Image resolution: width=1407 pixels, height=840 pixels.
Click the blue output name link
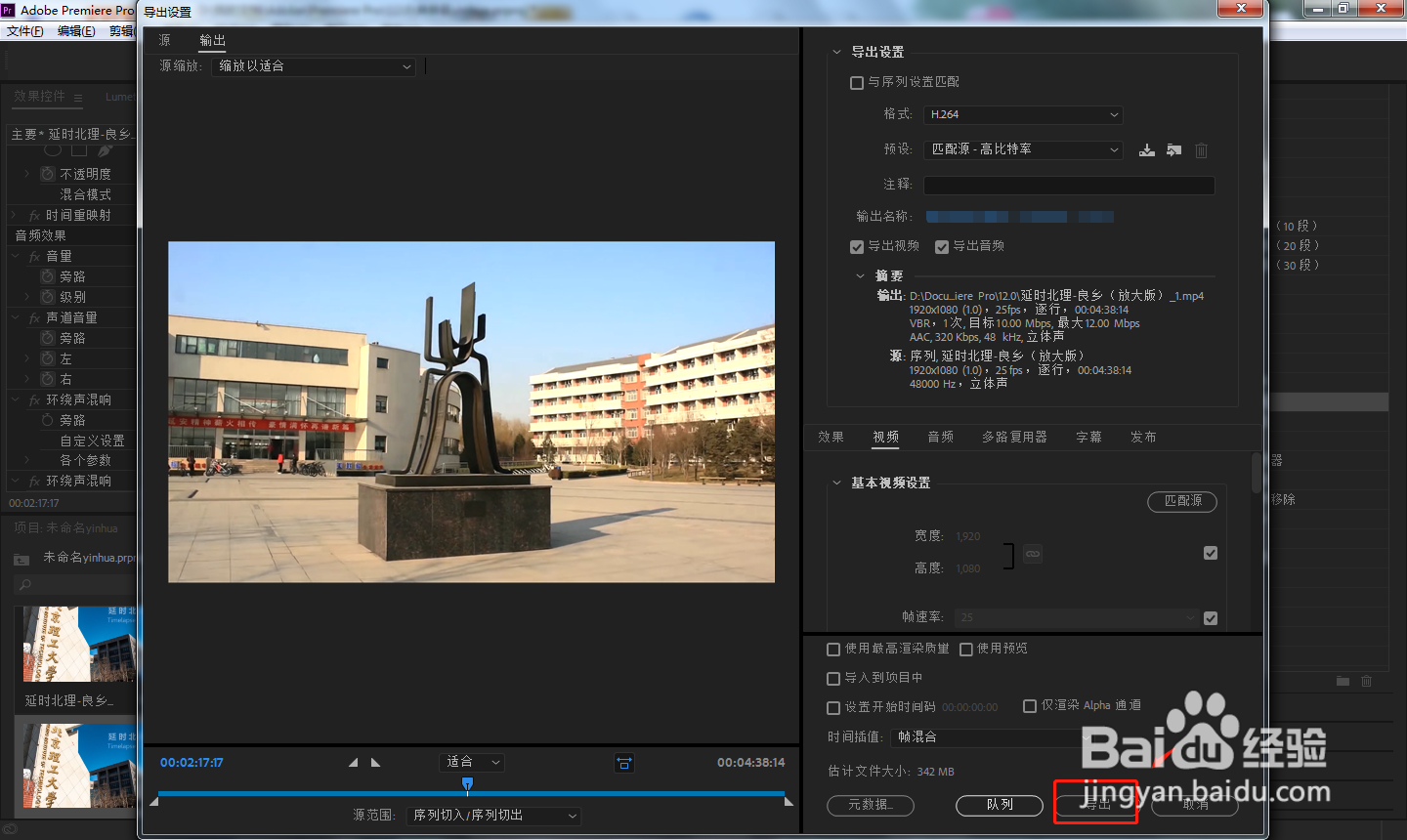[x=1019, y=217]
